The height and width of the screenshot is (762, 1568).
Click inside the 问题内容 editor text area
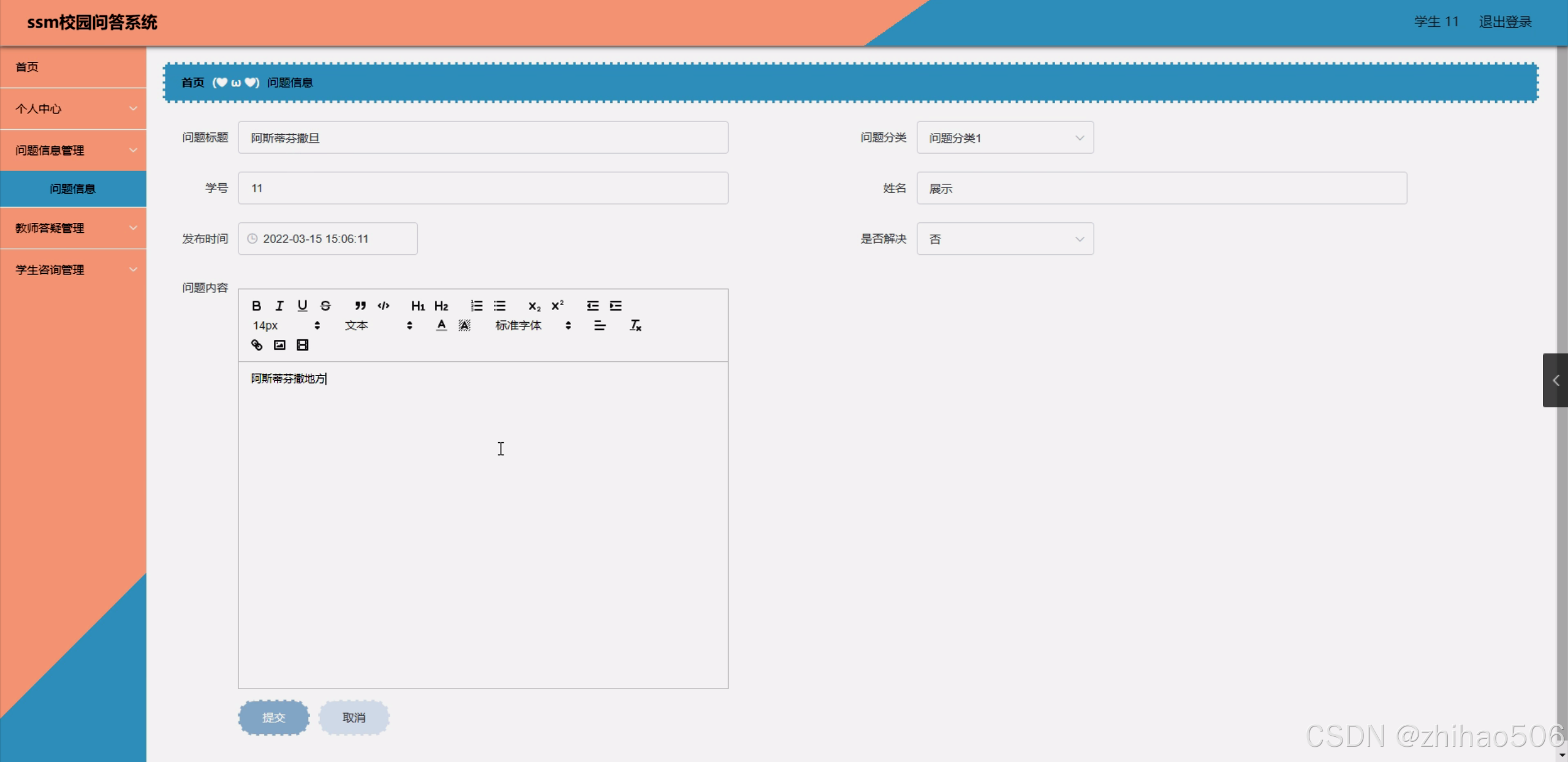click(483, 525)
